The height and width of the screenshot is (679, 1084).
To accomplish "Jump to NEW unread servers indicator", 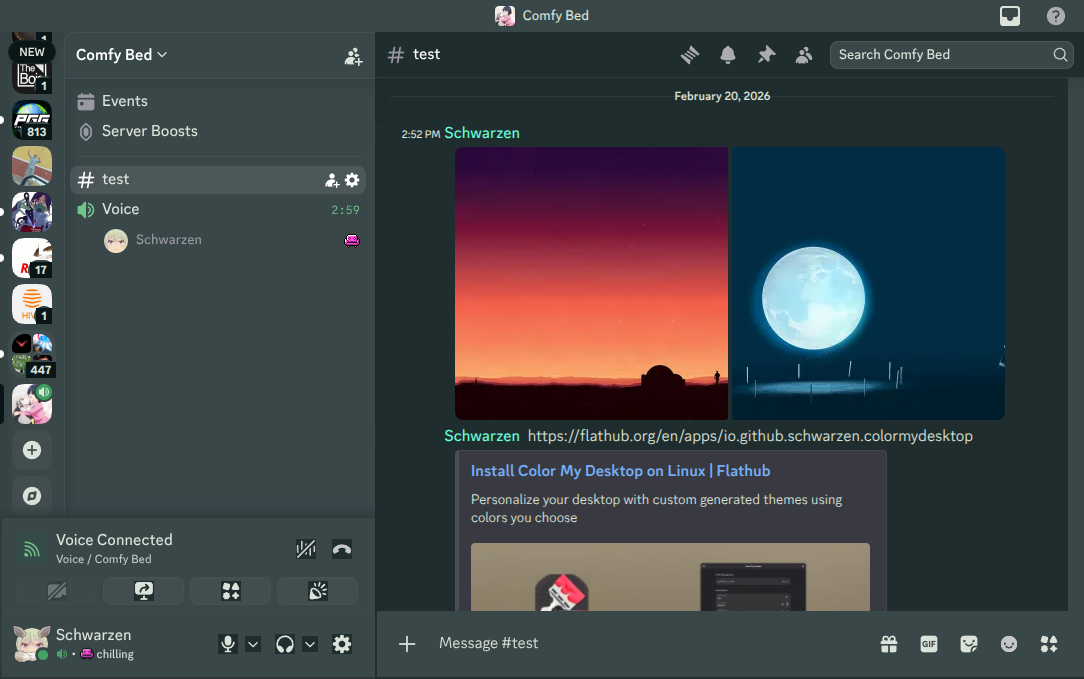I will [x=32, y=52].
